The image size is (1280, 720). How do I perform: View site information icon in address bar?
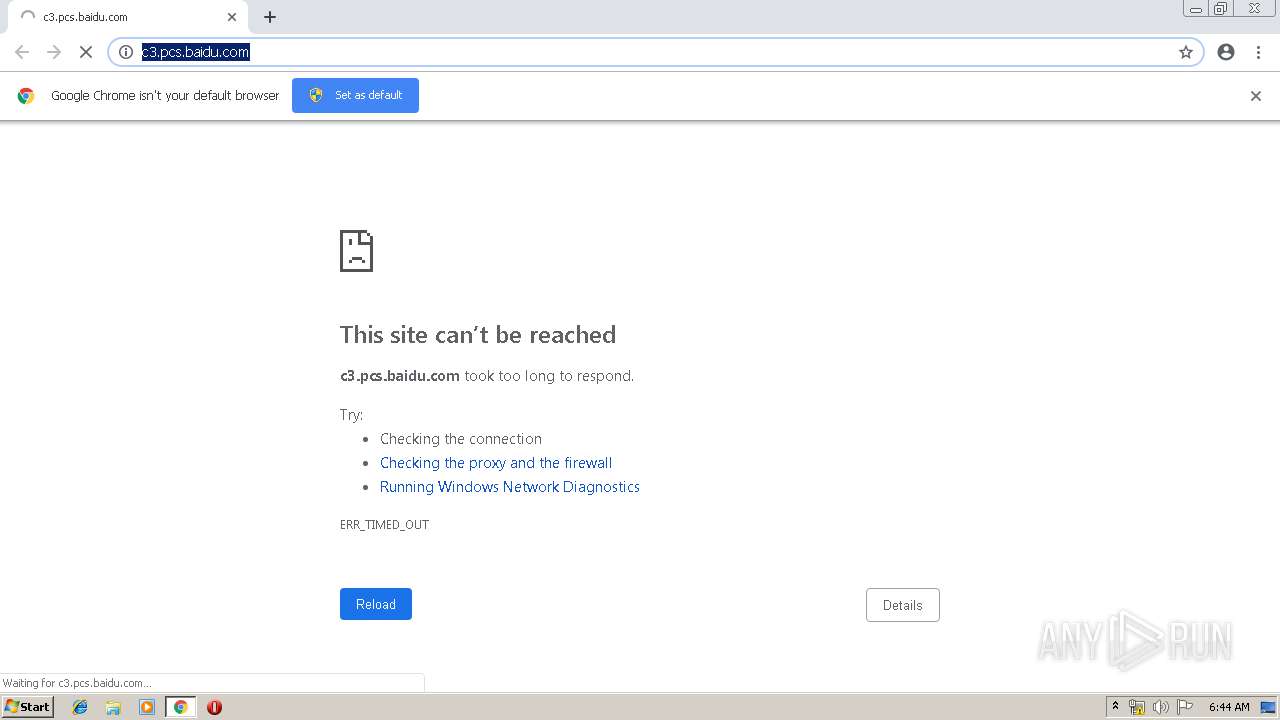[x=126, y=52]
